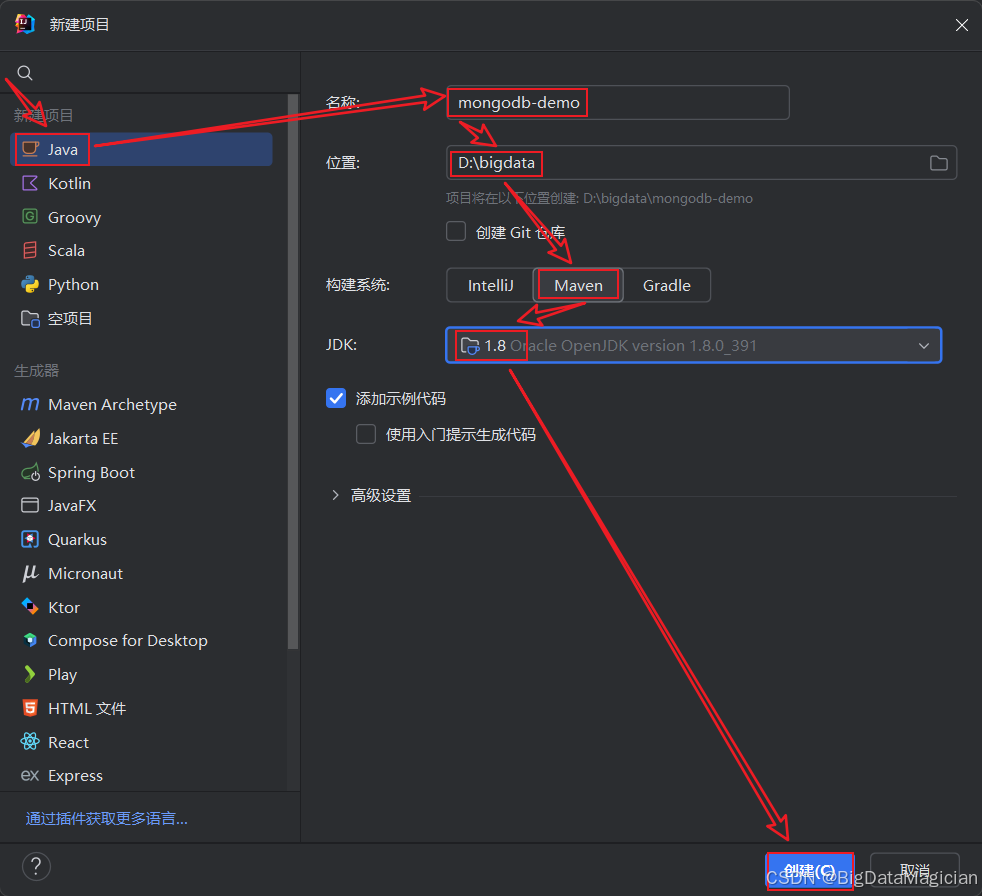
Task: Close the 新建项目 dialog
Action: pos(961,24)
